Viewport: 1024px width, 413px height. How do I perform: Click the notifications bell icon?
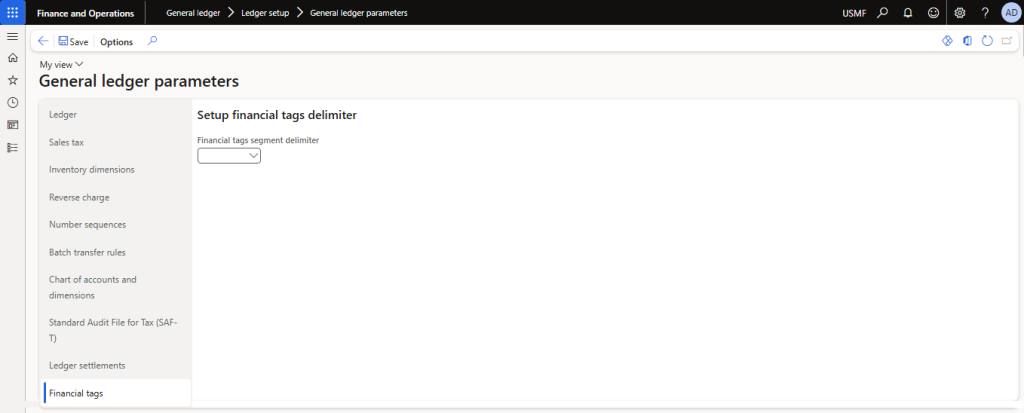point(908,13)
